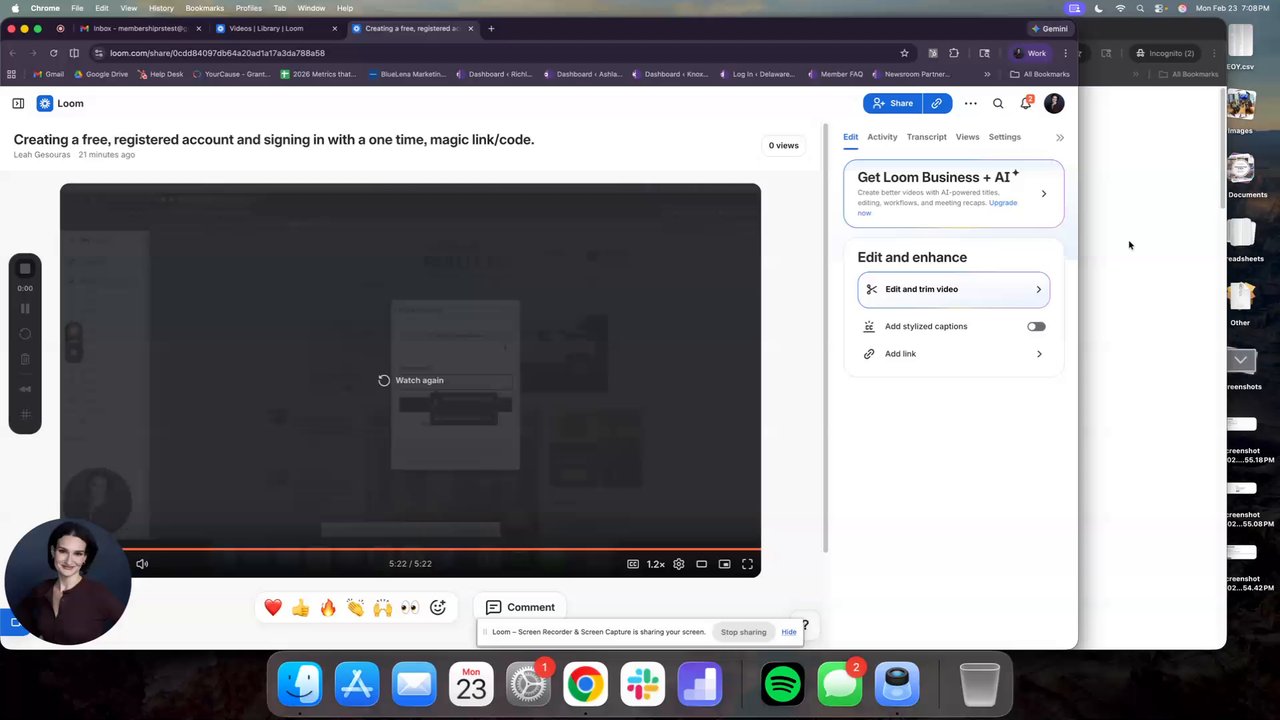Delete the recording using the trash icon

point(25,359)
